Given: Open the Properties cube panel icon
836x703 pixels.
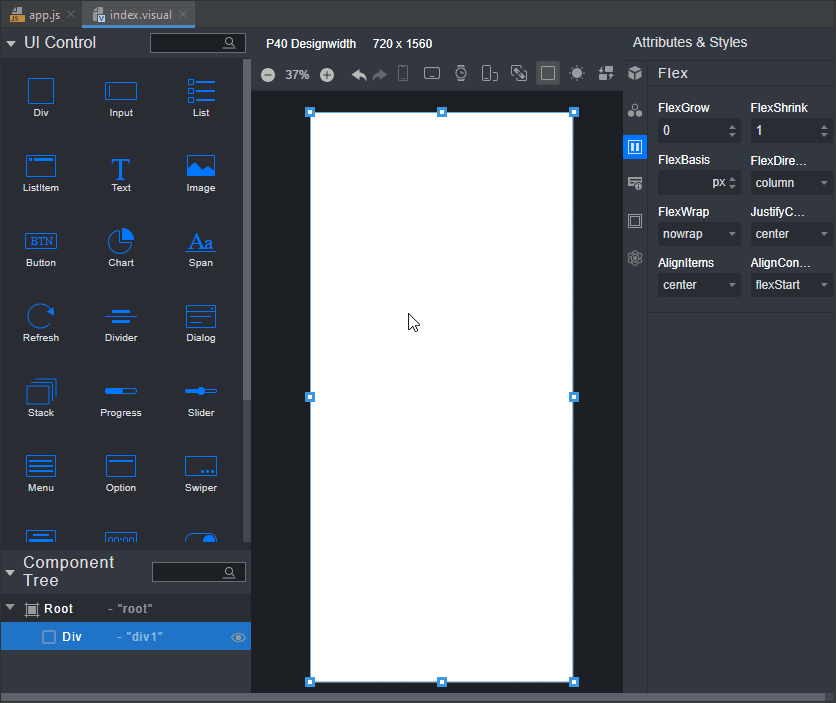Looking at the screenshot, I should 634,73.
